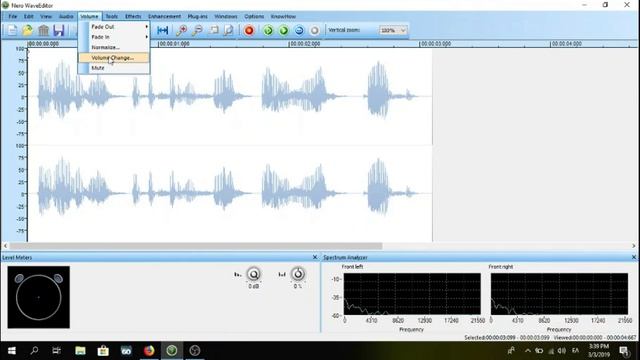Screen dimensions: 640x360
Task: Expand the Fade Out submenu
Action: (x=114, y=27)
